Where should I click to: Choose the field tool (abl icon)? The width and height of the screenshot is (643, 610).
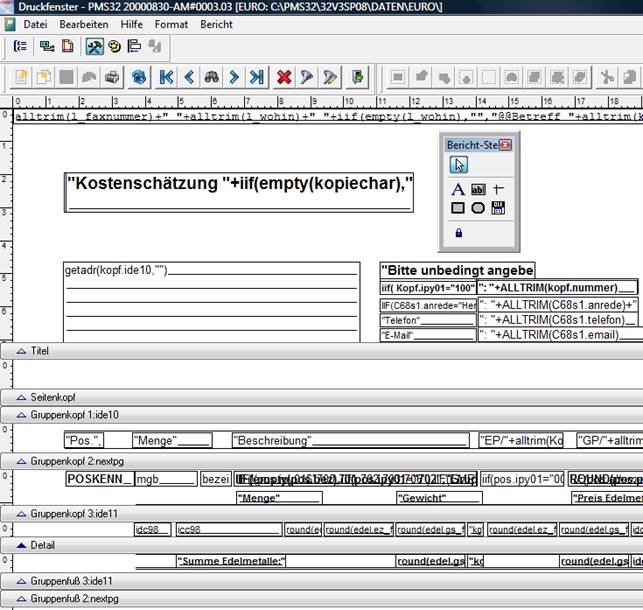(x=478, y=189)
